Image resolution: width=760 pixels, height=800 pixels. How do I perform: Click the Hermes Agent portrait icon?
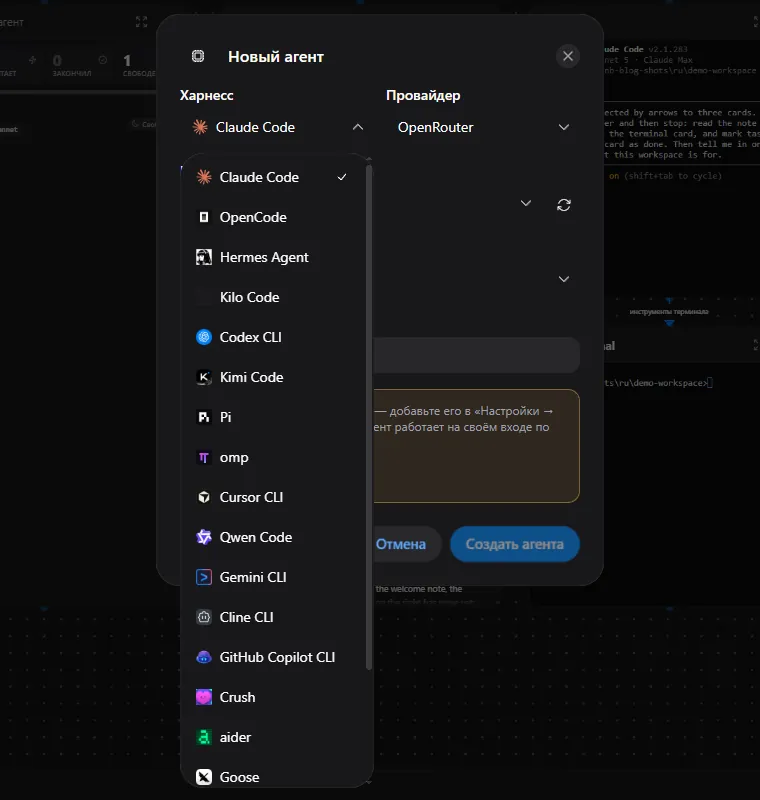(x=204, y=257)
